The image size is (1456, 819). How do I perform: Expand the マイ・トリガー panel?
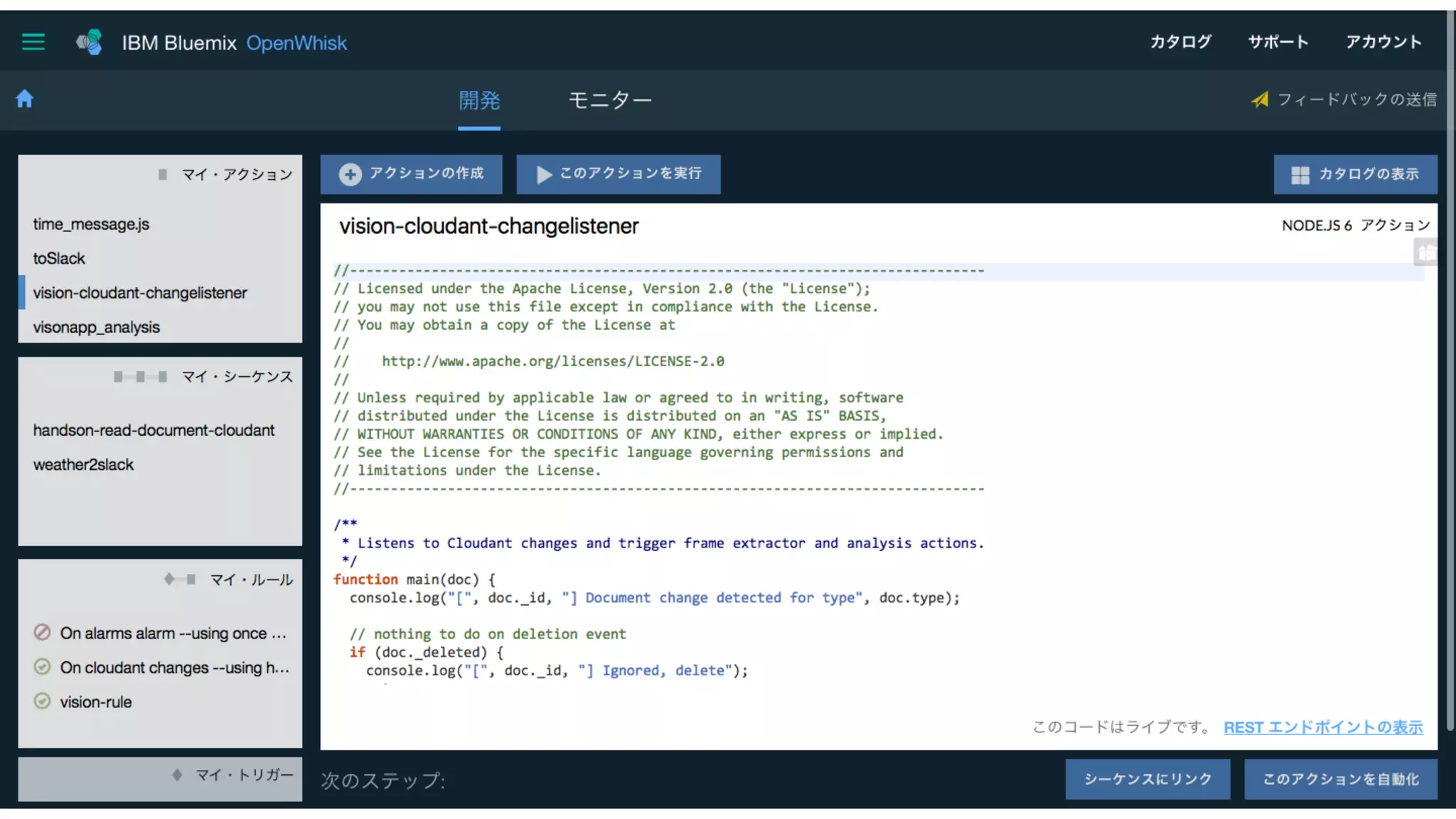pyautogui.click(x=243, y=775)
